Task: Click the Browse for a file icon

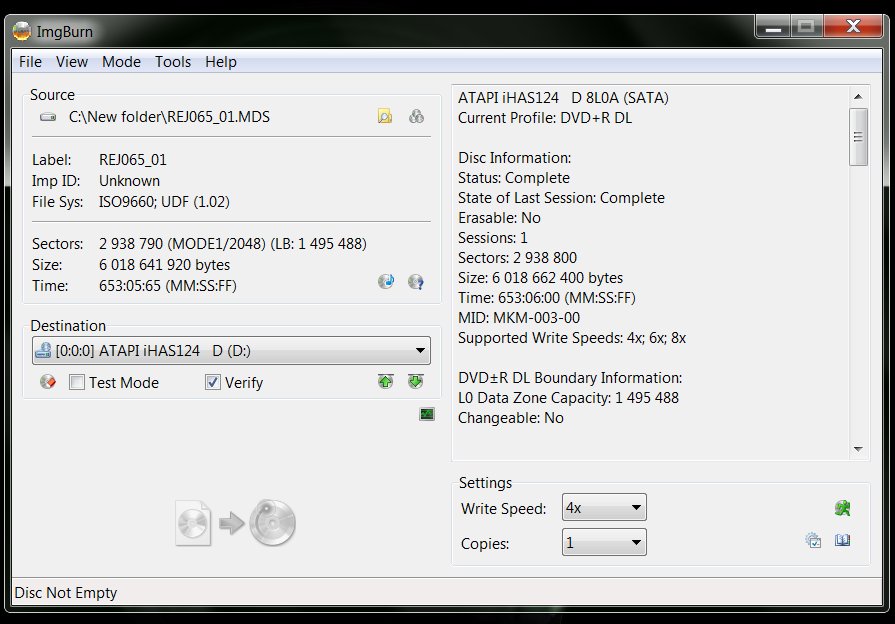Action: click(385, 116)
